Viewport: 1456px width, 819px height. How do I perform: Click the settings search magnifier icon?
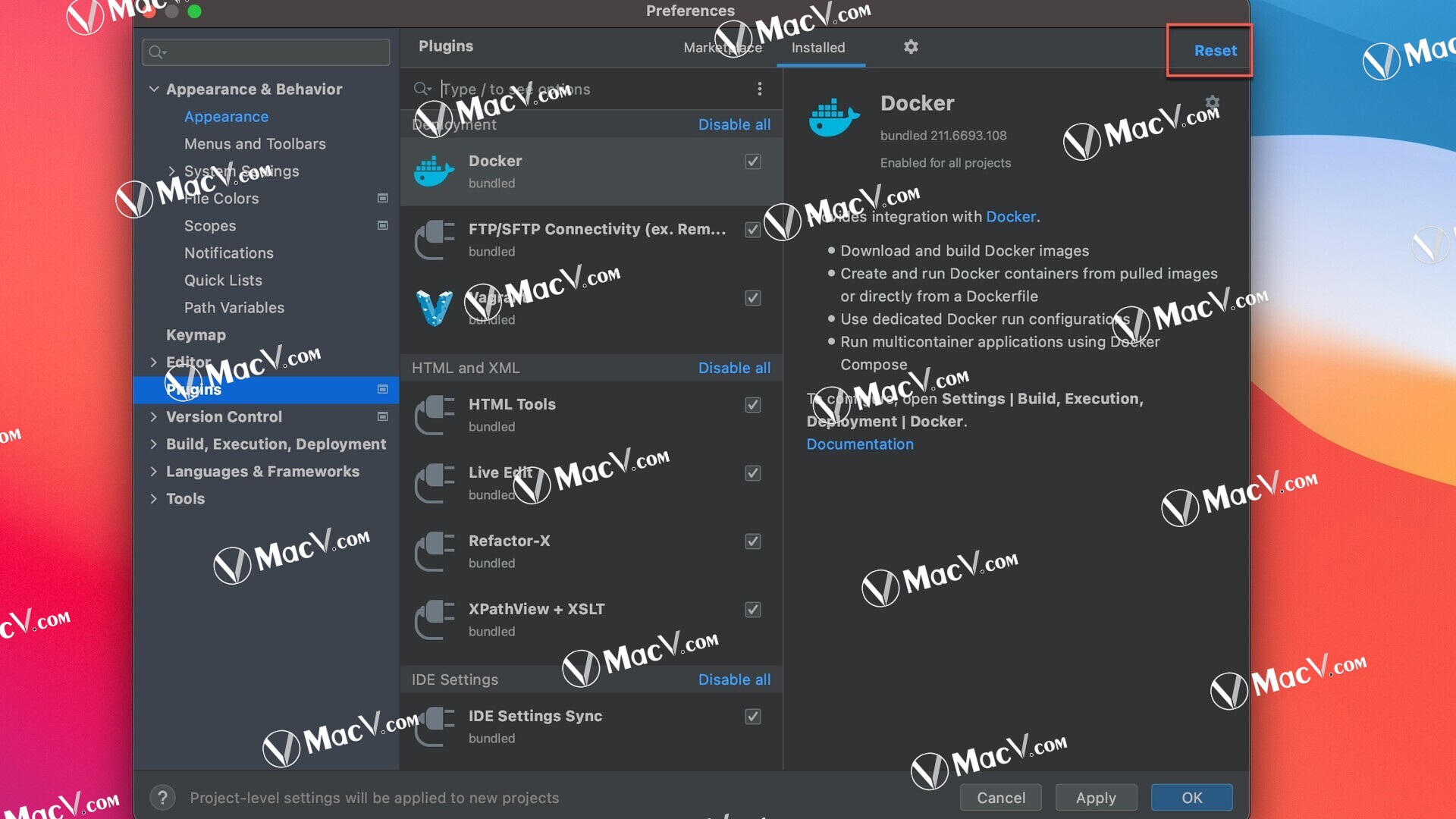click(x=157, y=52)
